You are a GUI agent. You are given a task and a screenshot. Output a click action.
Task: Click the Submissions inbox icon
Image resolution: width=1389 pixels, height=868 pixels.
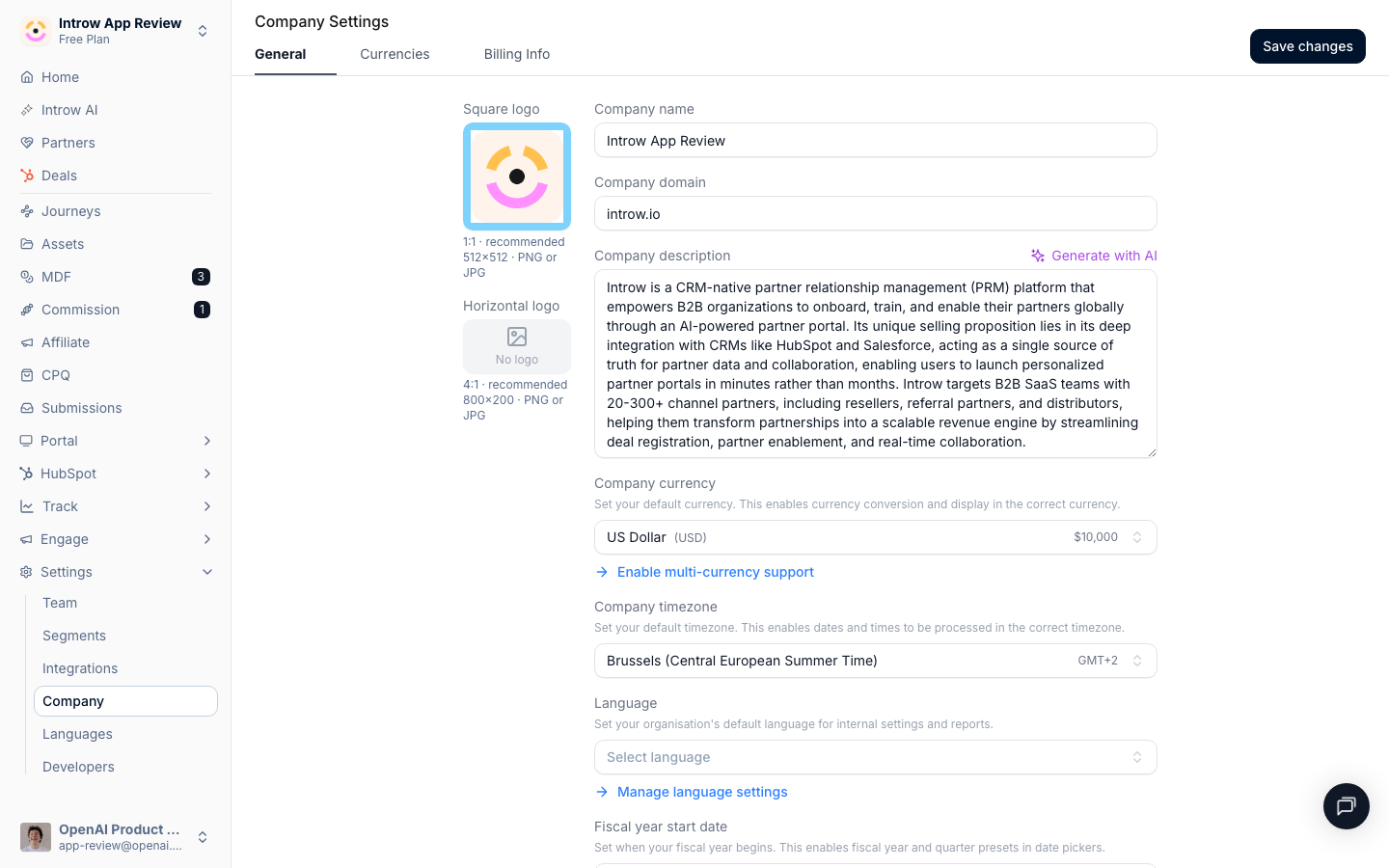(27, 408)
